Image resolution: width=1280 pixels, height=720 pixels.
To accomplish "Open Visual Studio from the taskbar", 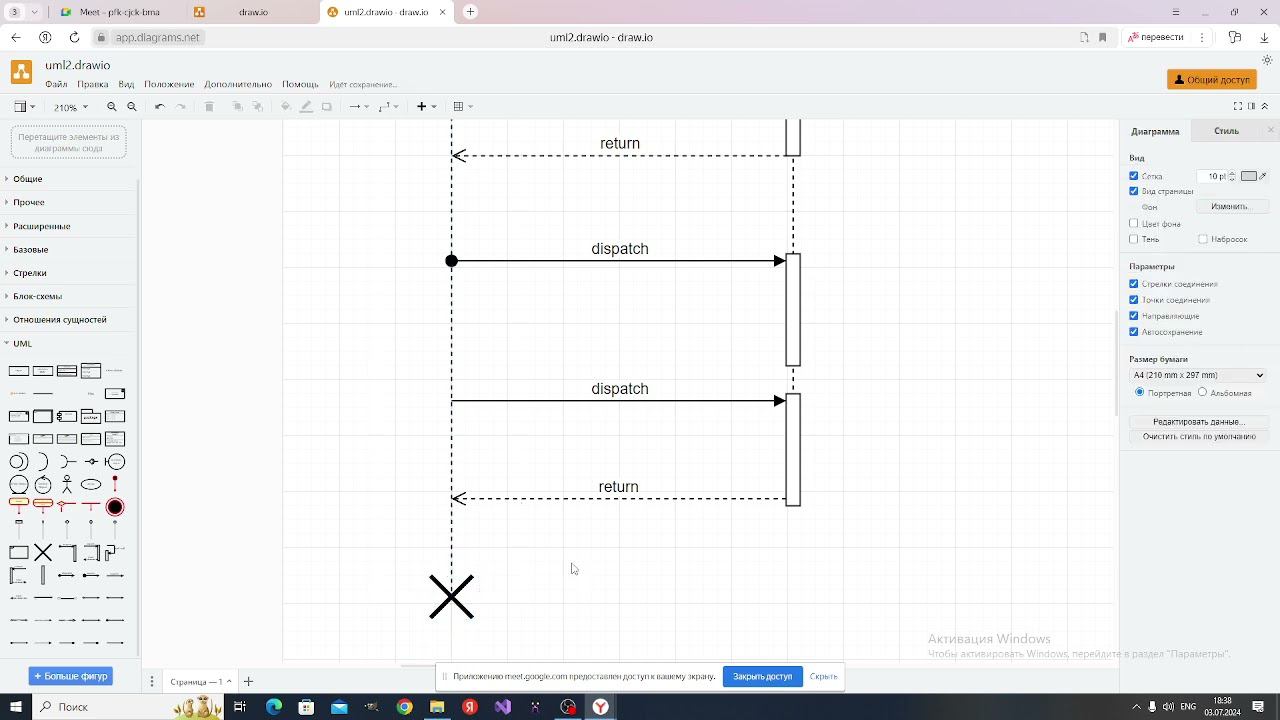I will (x=502, y=707).
